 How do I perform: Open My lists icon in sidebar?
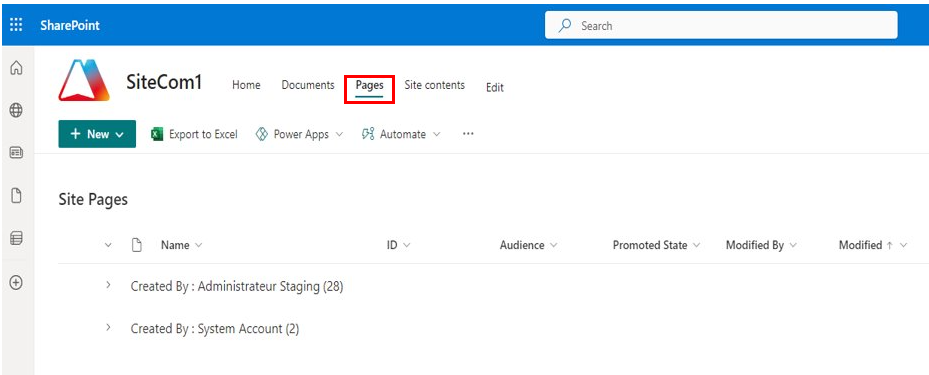17,238
